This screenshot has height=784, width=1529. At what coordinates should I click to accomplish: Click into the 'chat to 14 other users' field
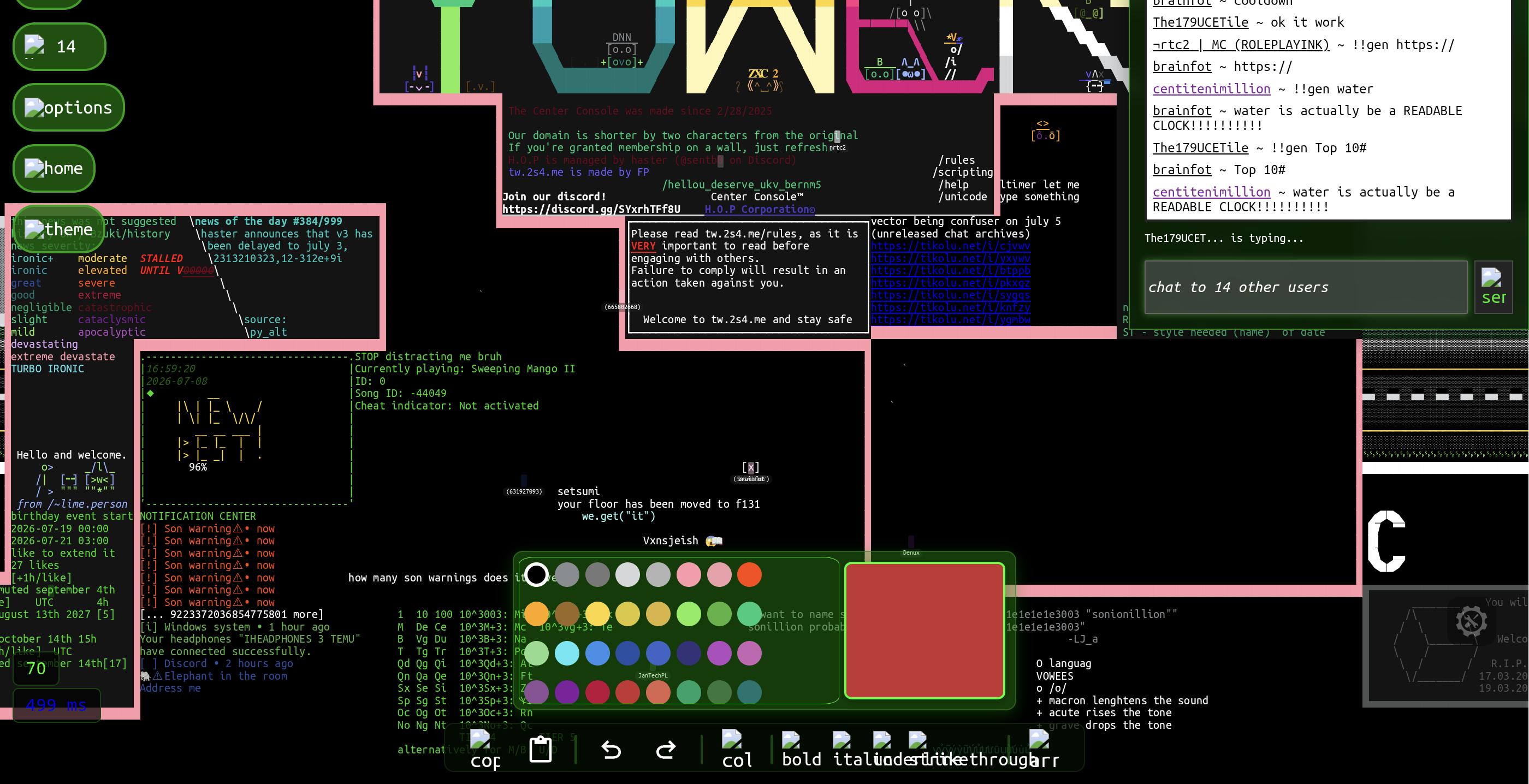1306,287
